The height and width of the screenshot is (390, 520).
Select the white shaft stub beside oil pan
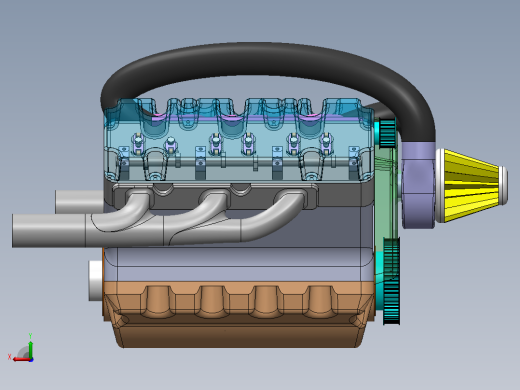[95, 281]
